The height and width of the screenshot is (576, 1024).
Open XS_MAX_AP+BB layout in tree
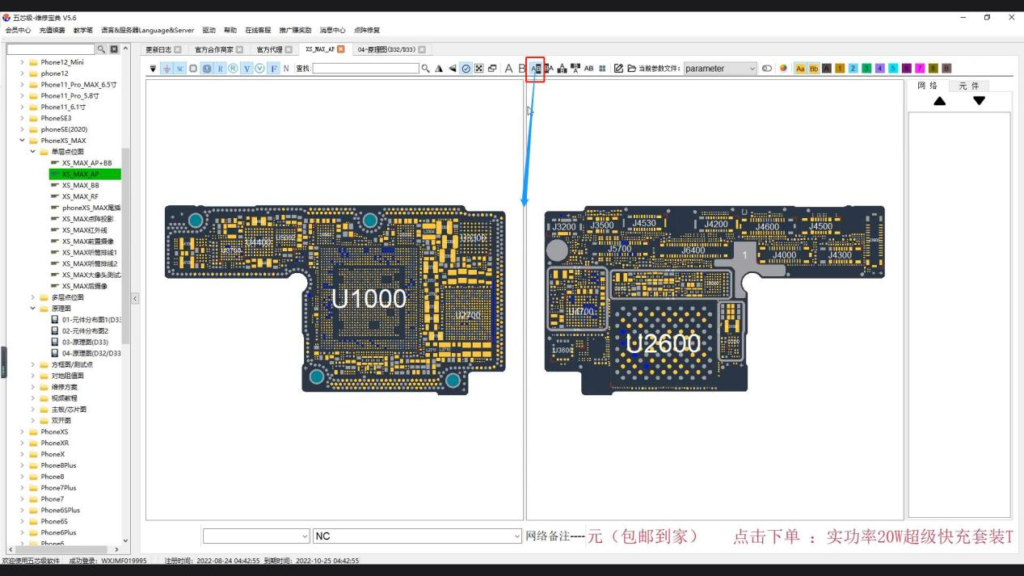tap(87, 163)
